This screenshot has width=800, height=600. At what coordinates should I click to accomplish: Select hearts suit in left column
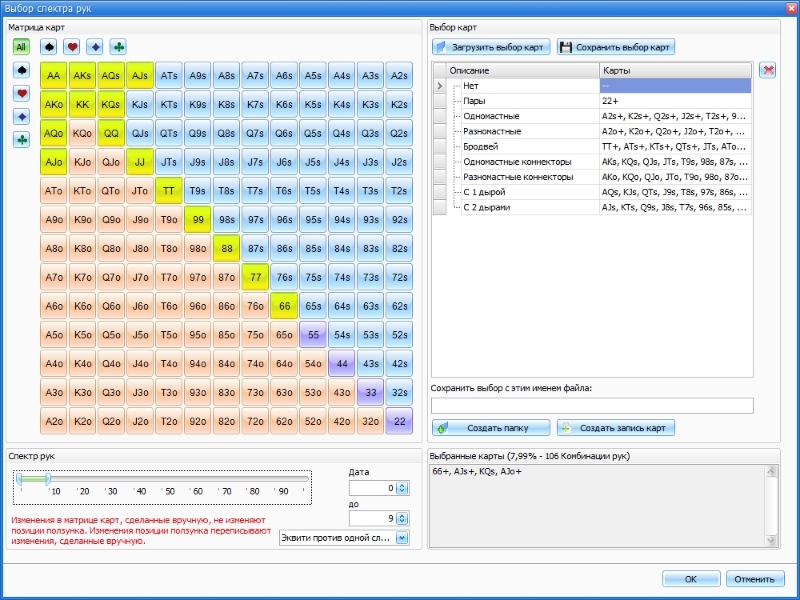coord(21,93)
